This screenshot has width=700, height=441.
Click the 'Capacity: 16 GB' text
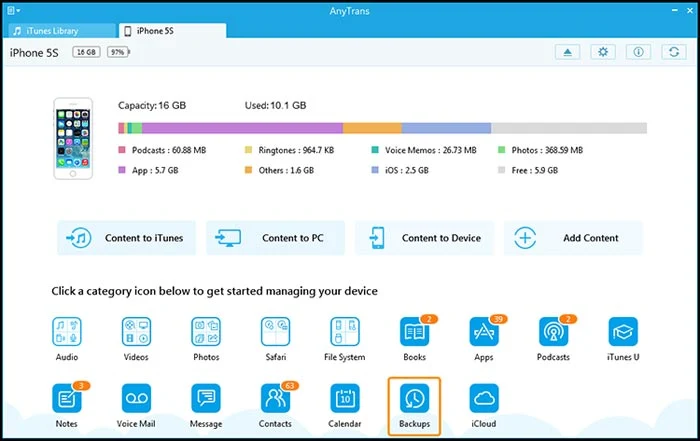(x=152, y=106)
